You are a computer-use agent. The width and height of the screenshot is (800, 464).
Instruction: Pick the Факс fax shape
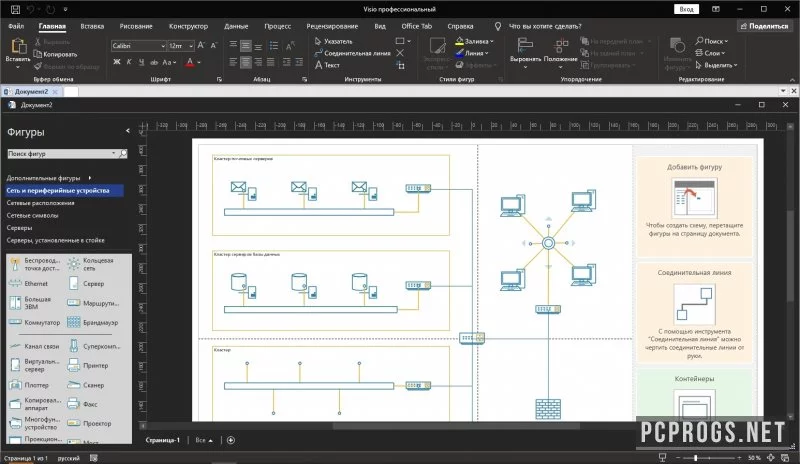point(83,404)
